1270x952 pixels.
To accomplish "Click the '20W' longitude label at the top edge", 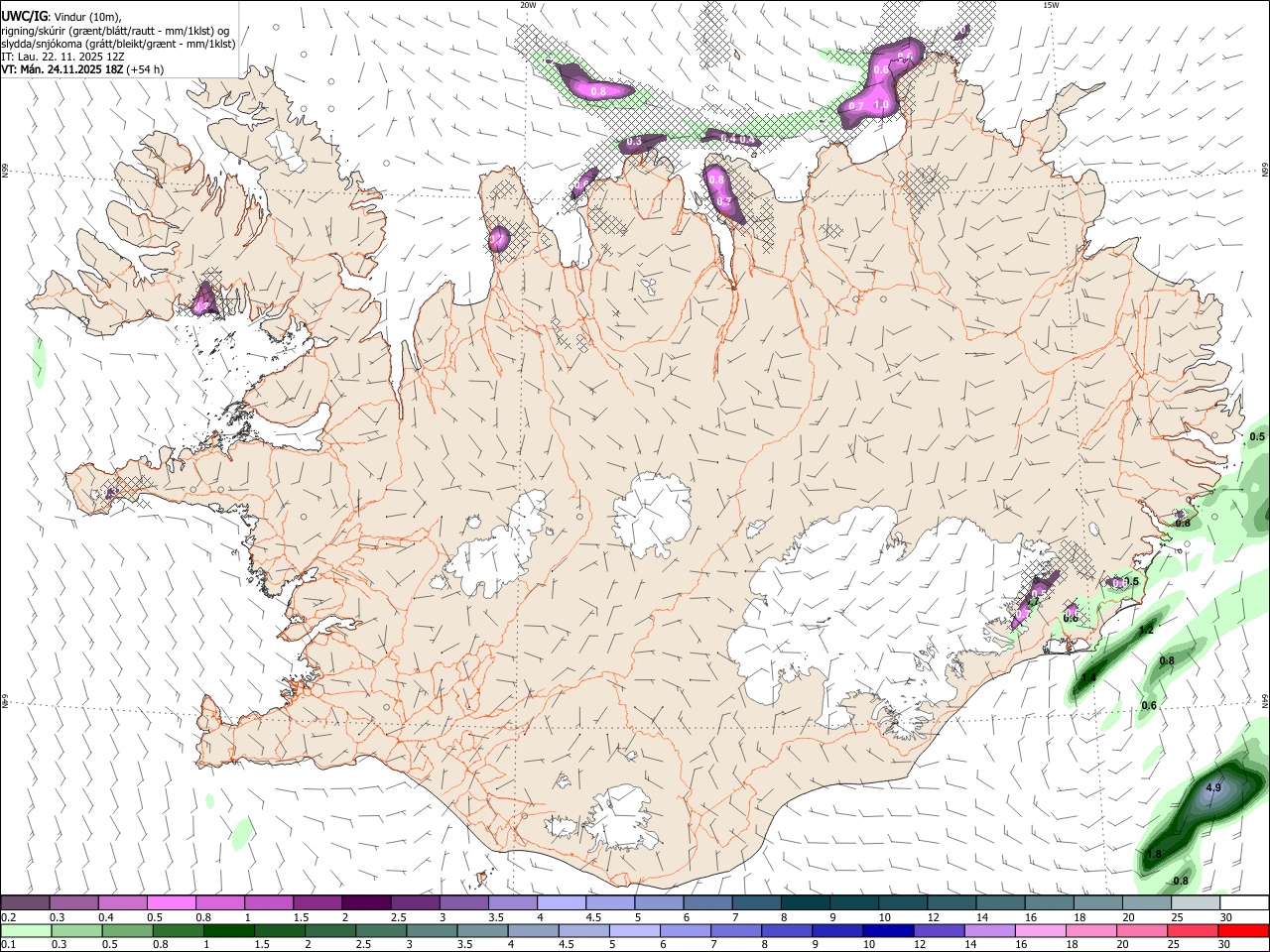I will [528, 5].
